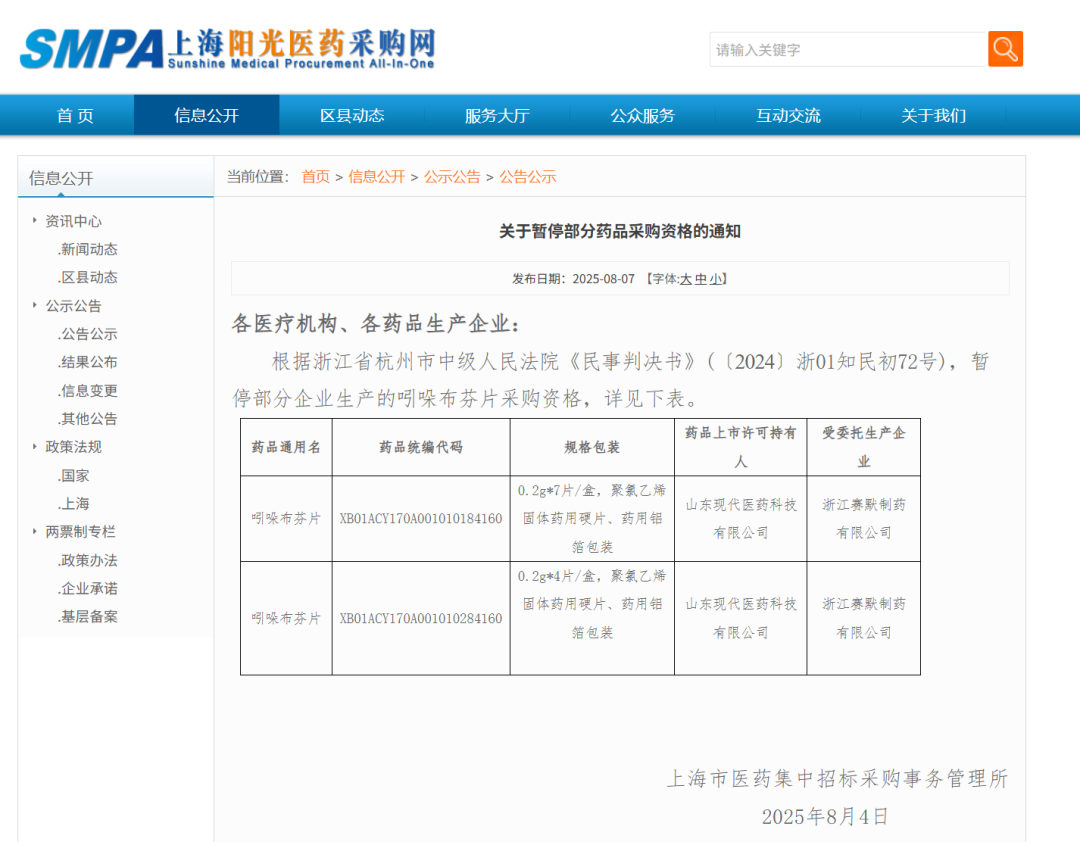The height and width of the screenshot is (842, 1080).
Task: Expand the 政策法规 sidebar section
Action: click(x=76, y=447)
